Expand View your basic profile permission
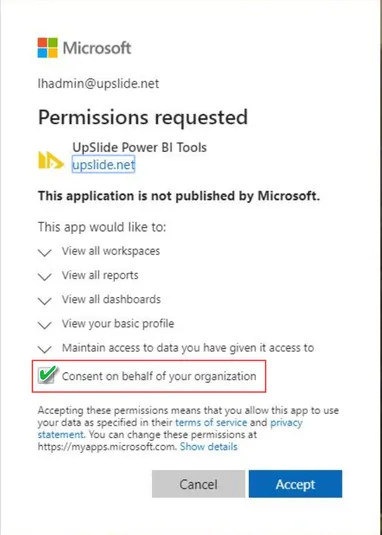Screen dimensions: 382x535 [x=45, y=326]
